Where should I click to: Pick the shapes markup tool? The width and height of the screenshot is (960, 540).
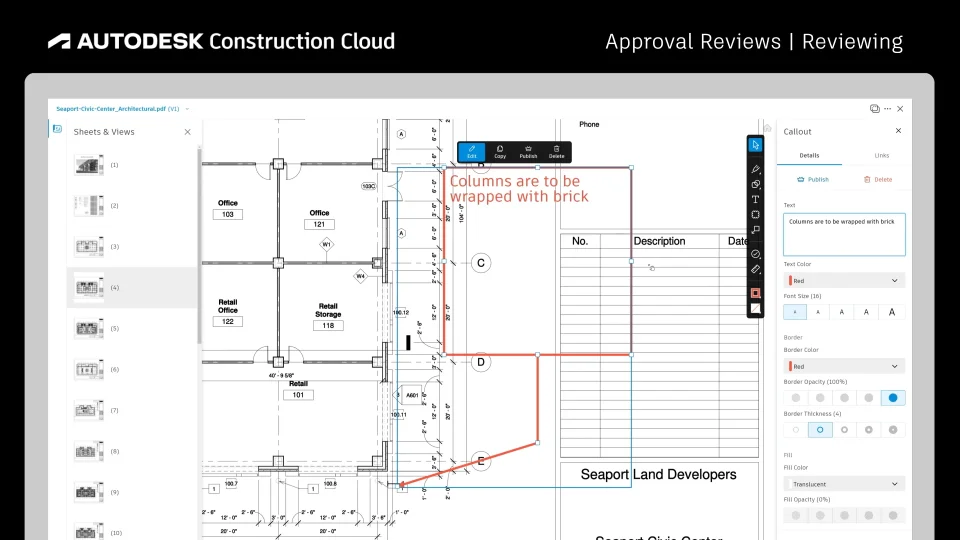point(756,184)
